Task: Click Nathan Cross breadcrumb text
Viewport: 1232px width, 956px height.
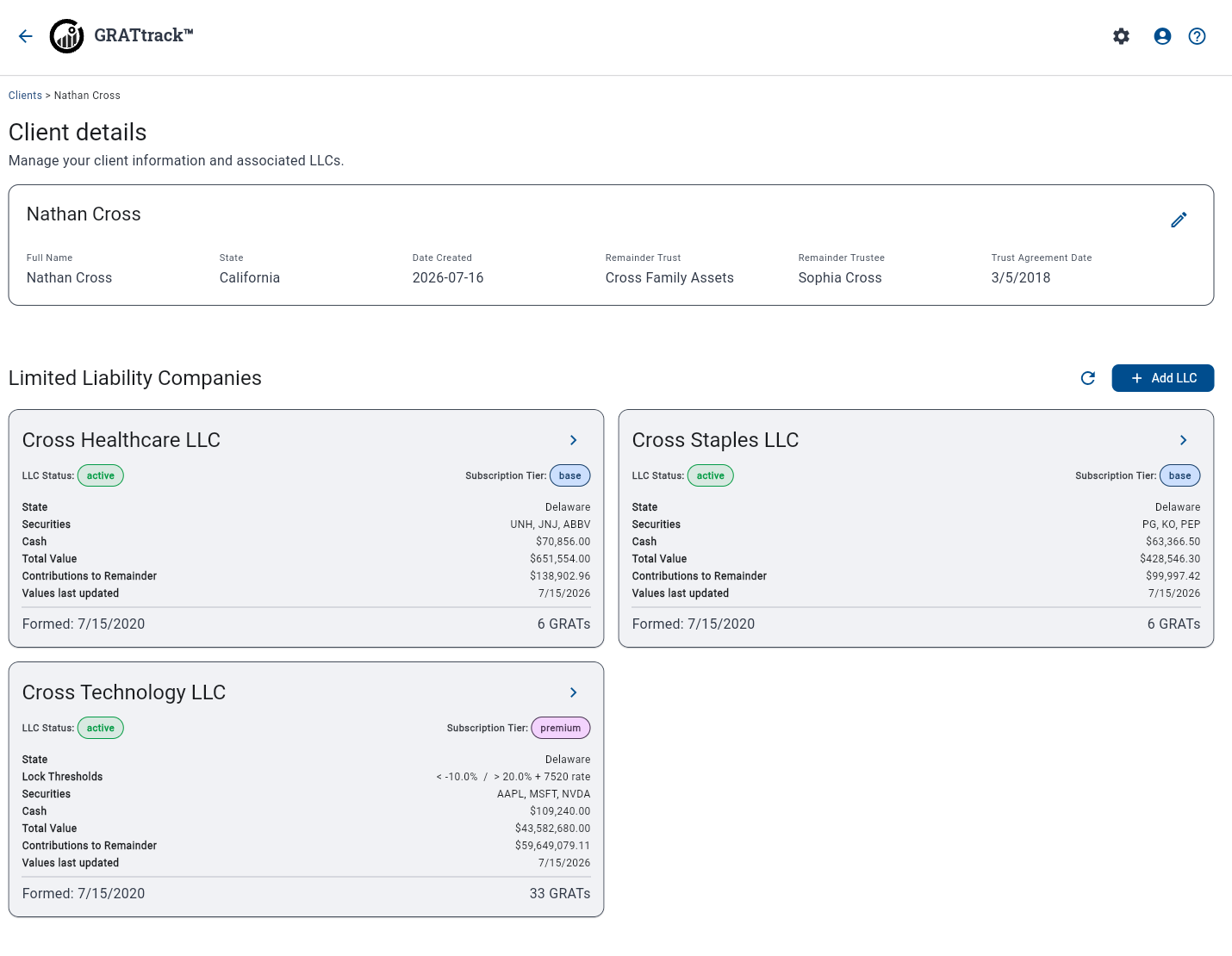Action: 87,96
